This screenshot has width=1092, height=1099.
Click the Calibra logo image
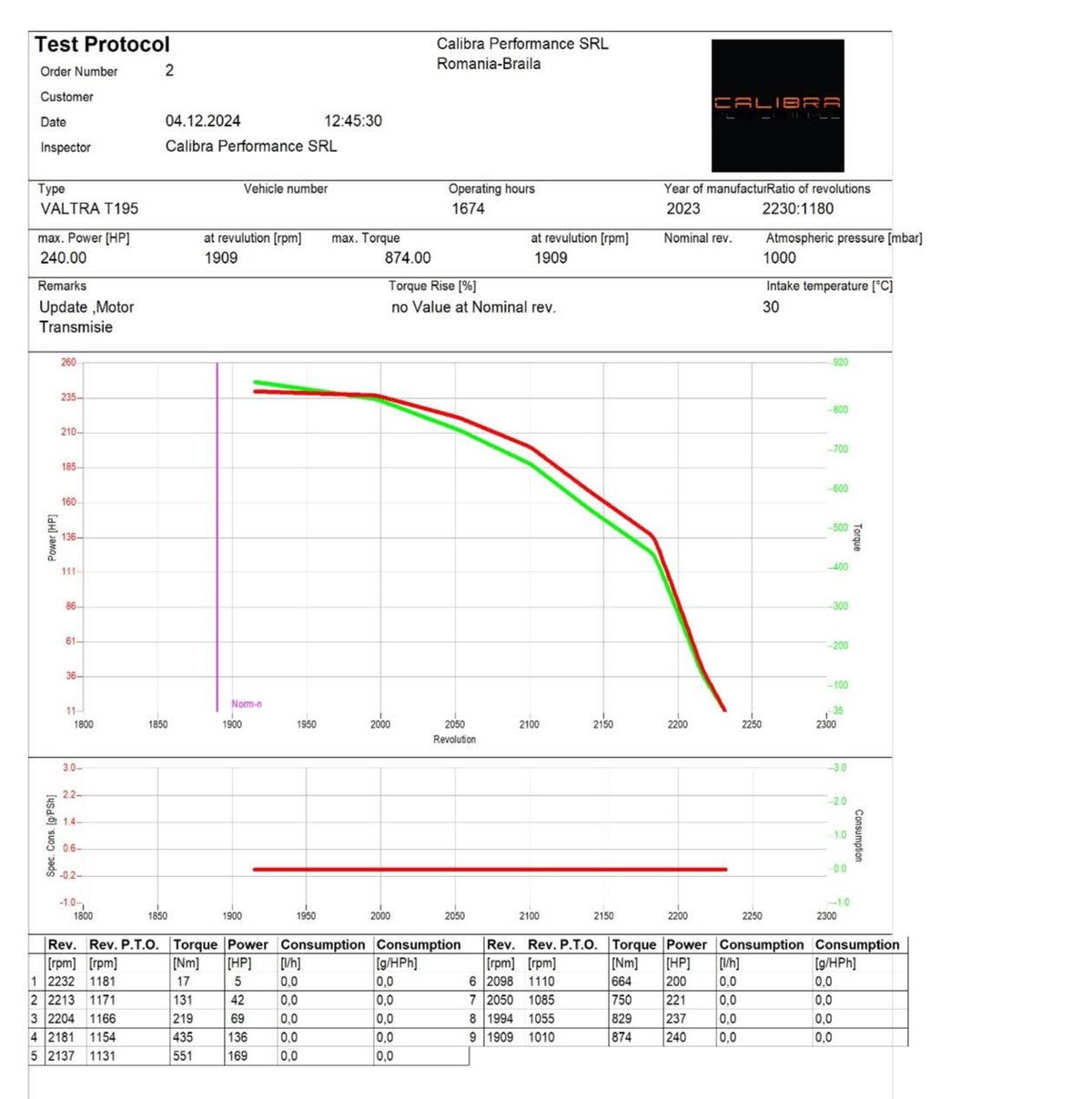pos(777,106)
